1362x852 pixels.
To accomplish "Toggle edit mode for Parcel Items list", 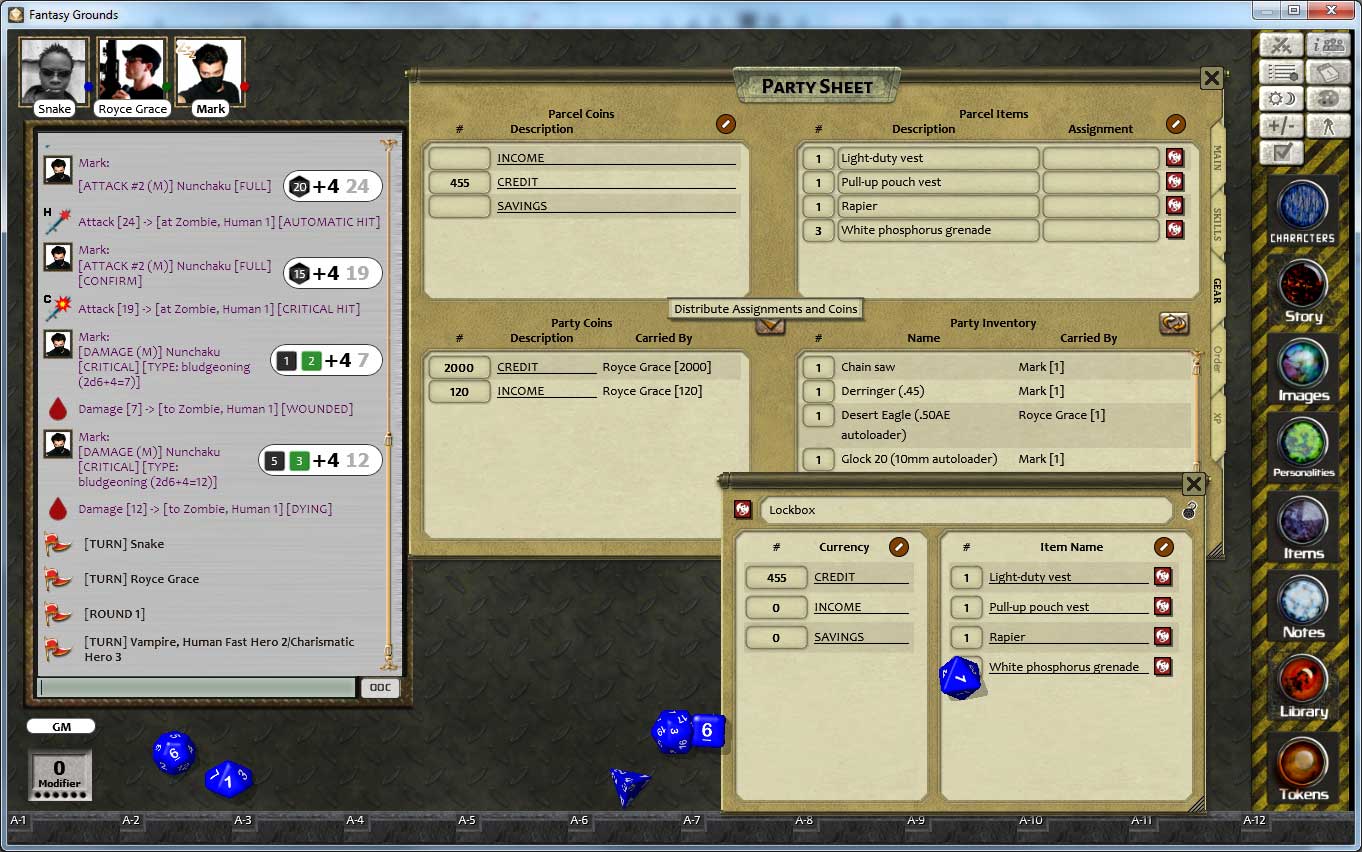I will click(x=1175, y=124).
